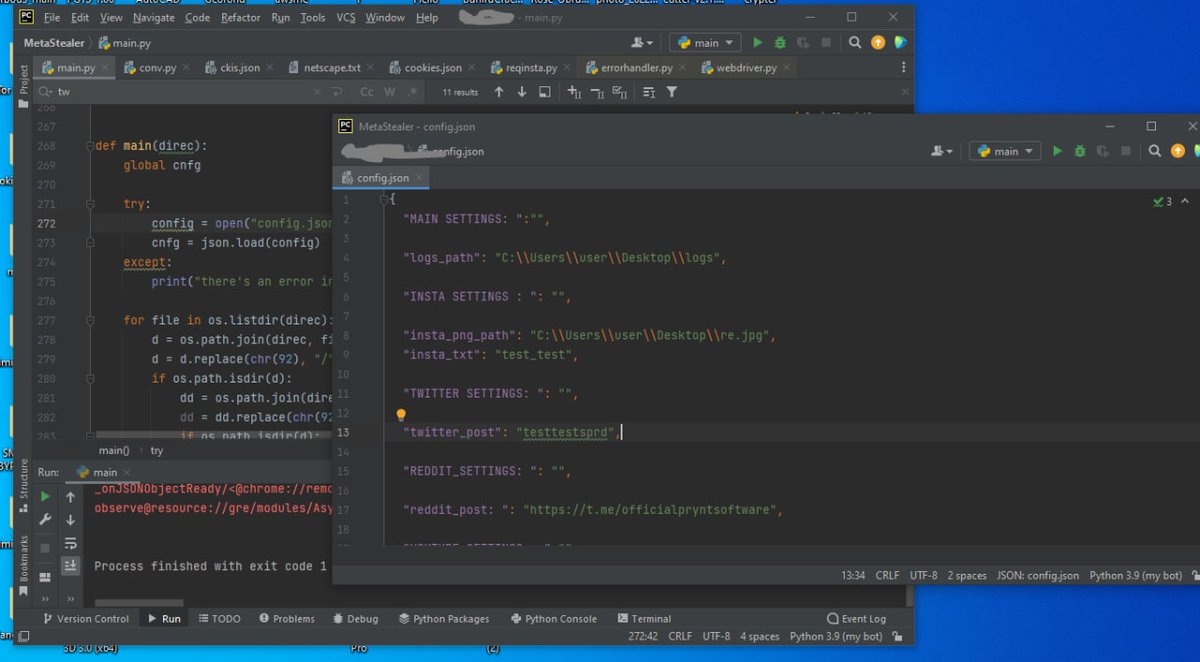Open main run configuration dropdown in main.py window
Image resolution: width=1200 pixels, height=662 pixels.
[x=706, y=43]
